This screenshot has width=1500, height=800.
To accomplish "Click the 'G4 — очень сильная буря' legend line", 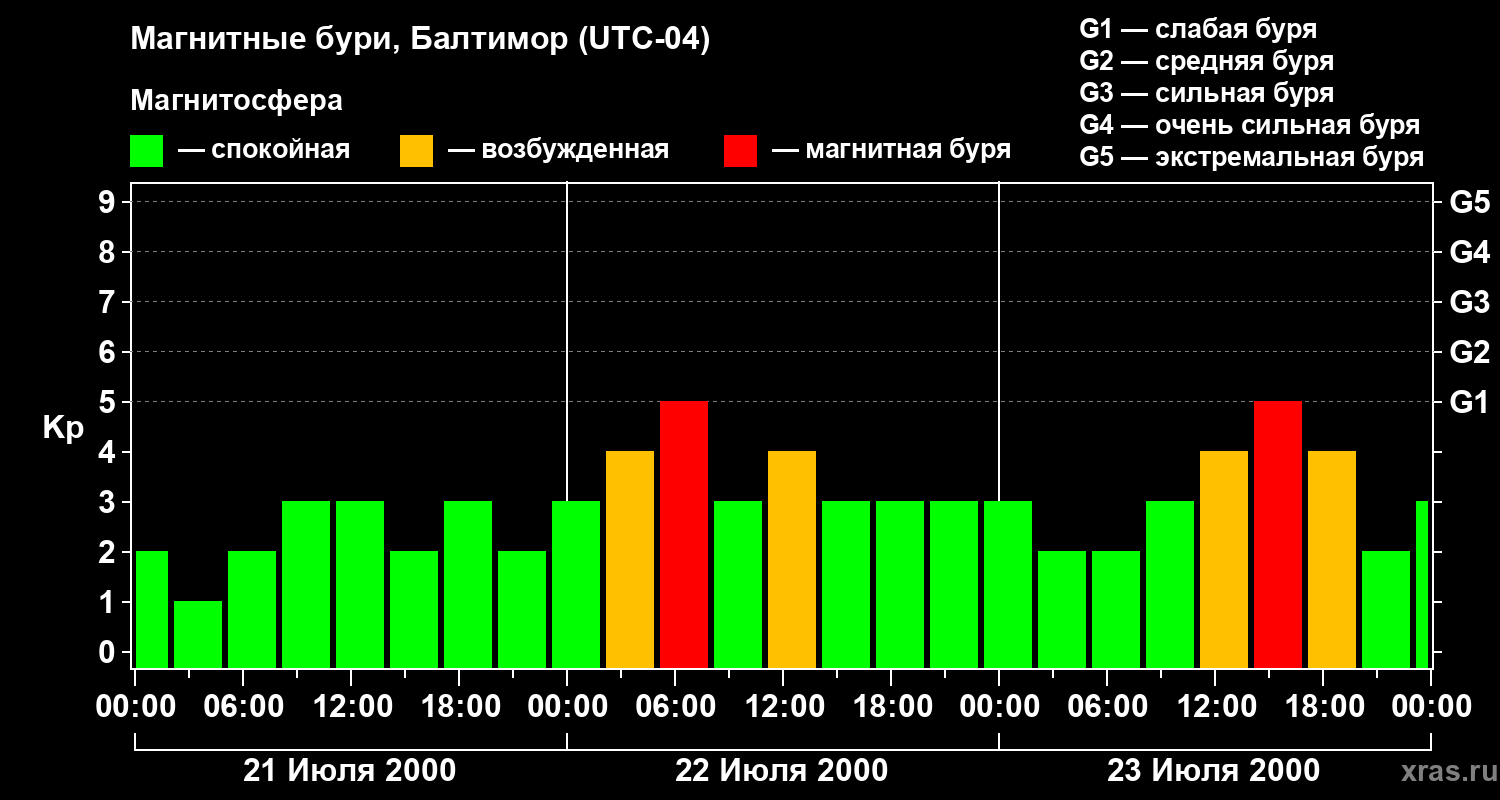I will coord(1250,125).
